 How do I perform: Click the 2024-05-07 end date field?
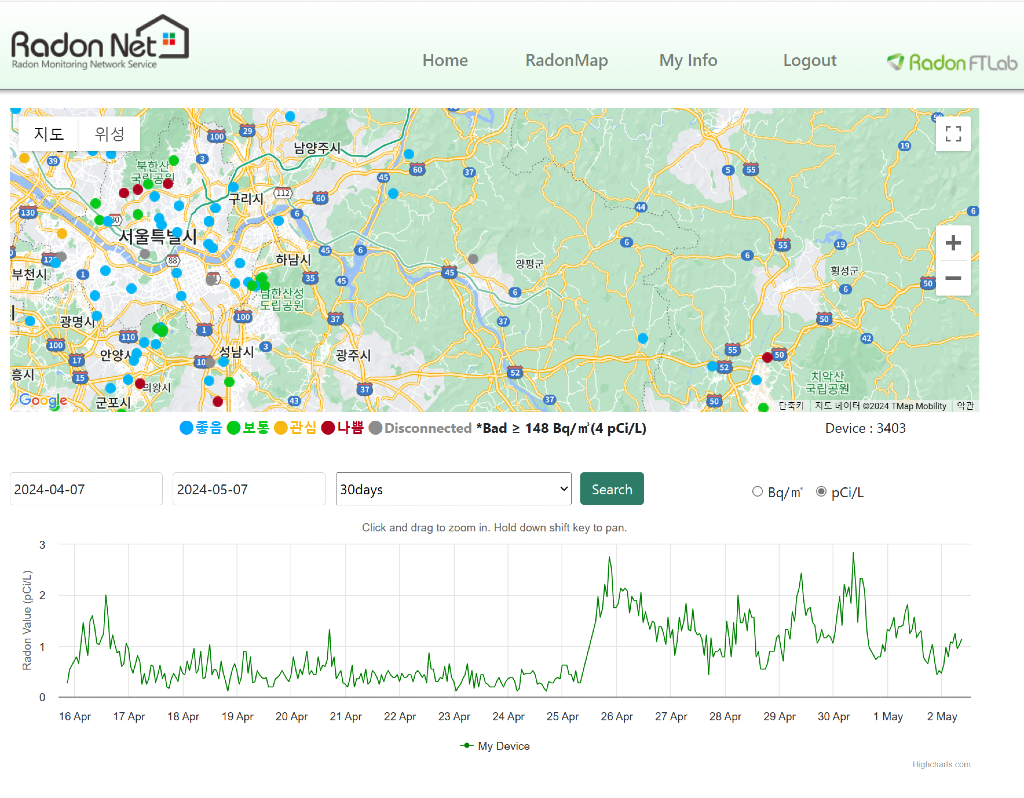(249, 490)
